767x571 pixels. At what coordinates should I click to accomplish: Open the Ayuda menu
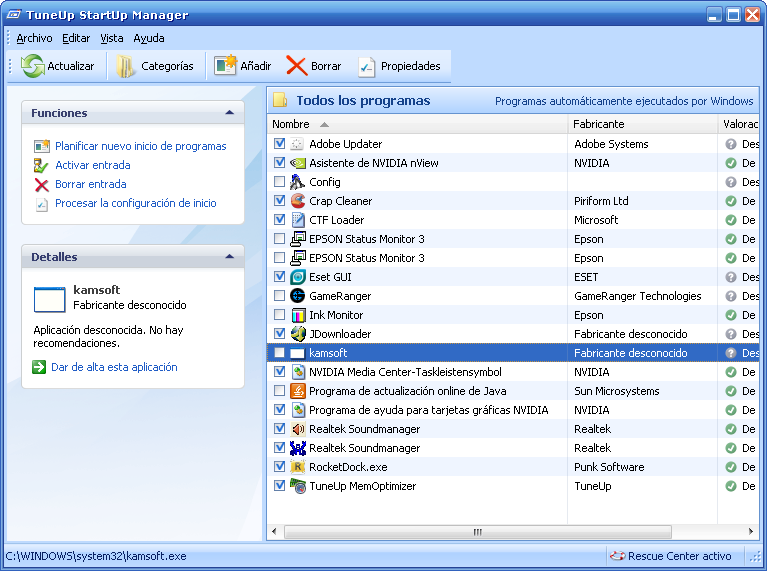pyautogui.click(x=149, y=38)
